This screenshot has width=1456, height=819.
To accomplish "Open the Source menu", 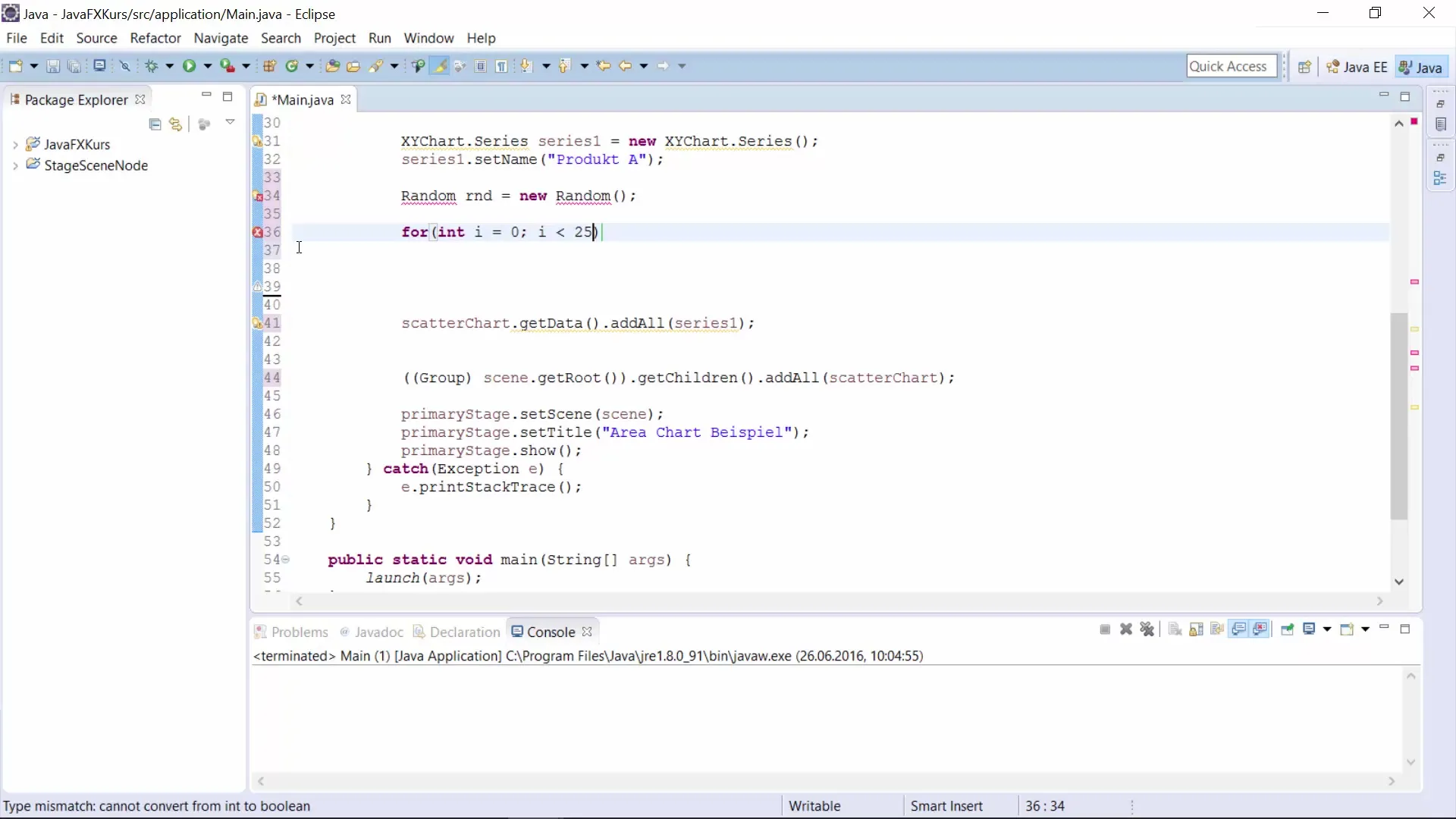I will 96,38.
